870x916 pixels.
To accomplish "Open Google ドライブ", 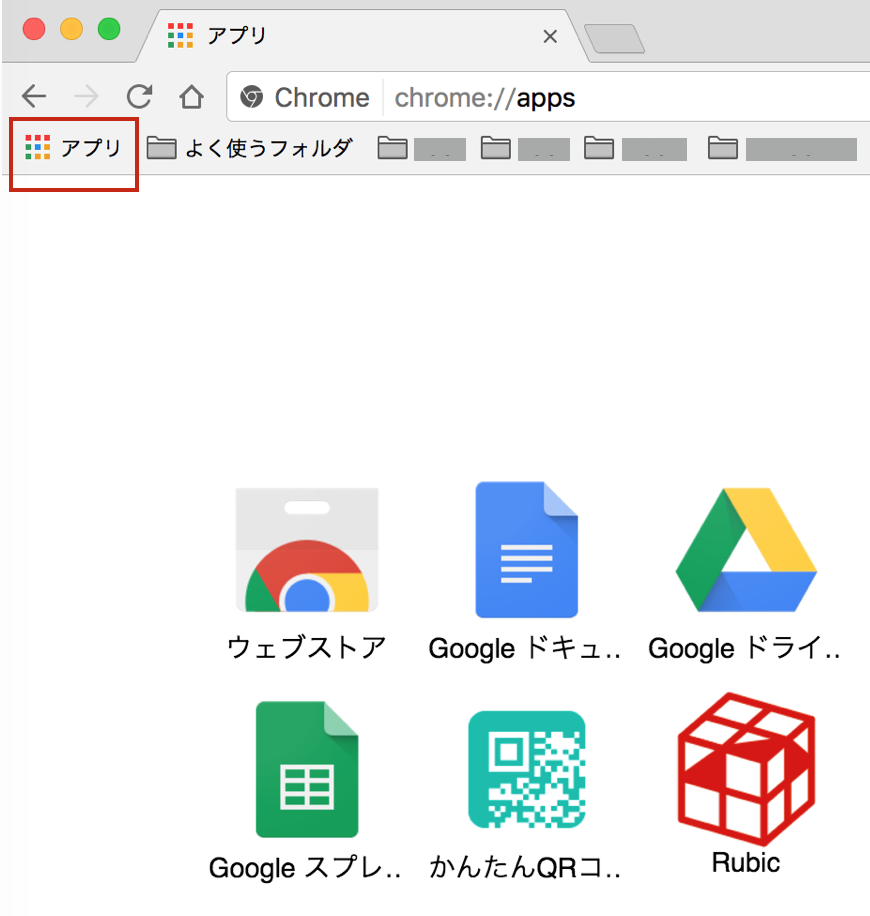I will pos(745,549).
